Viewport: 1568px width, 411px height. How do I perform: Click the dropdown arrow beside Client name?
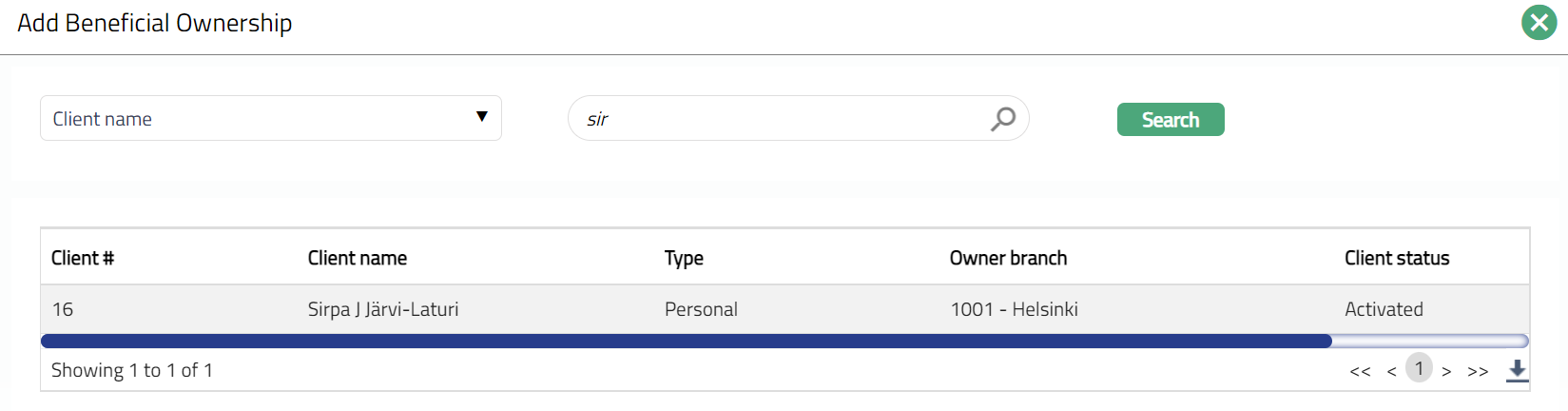click(482, 117)
